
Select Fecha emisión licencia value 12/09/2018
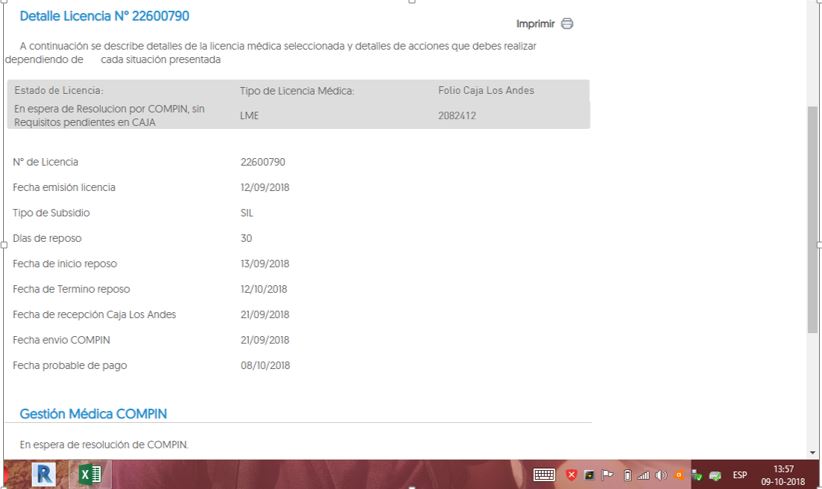tap(265, 187)
